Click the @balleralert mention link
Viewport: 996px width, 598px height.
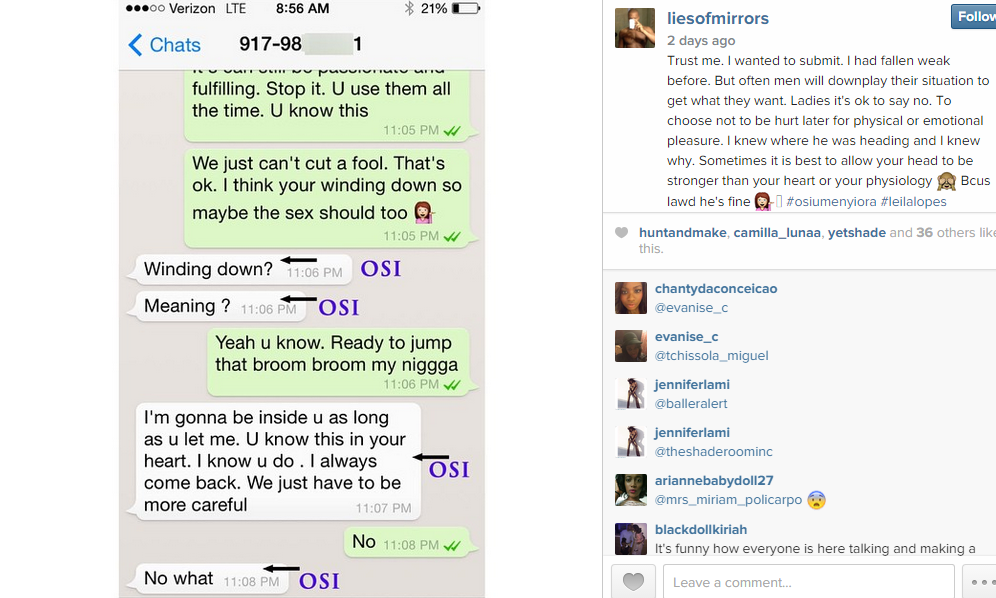coord(691,404)
